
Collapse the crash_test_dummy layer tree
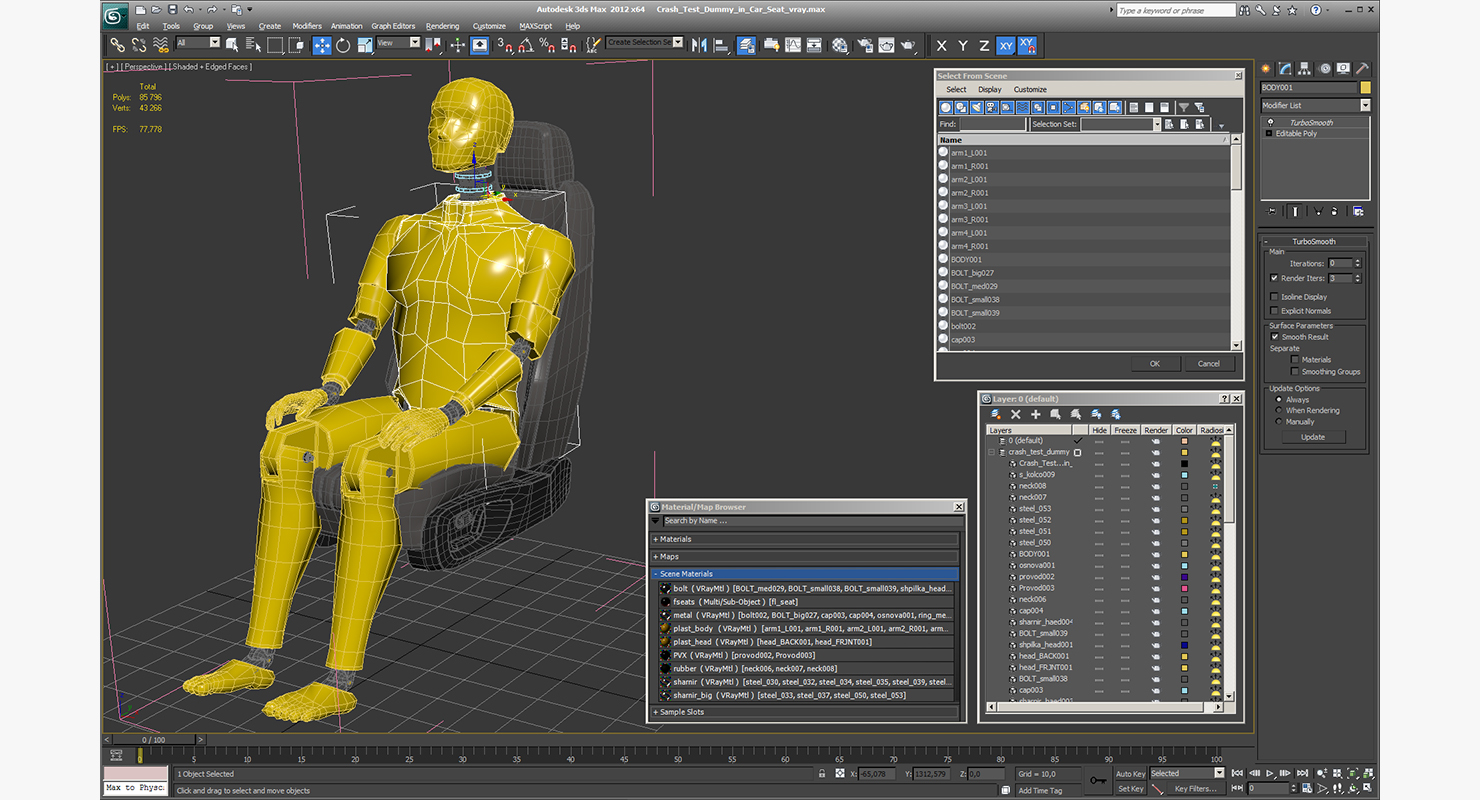pyautogui.click(x=992, y=452)
